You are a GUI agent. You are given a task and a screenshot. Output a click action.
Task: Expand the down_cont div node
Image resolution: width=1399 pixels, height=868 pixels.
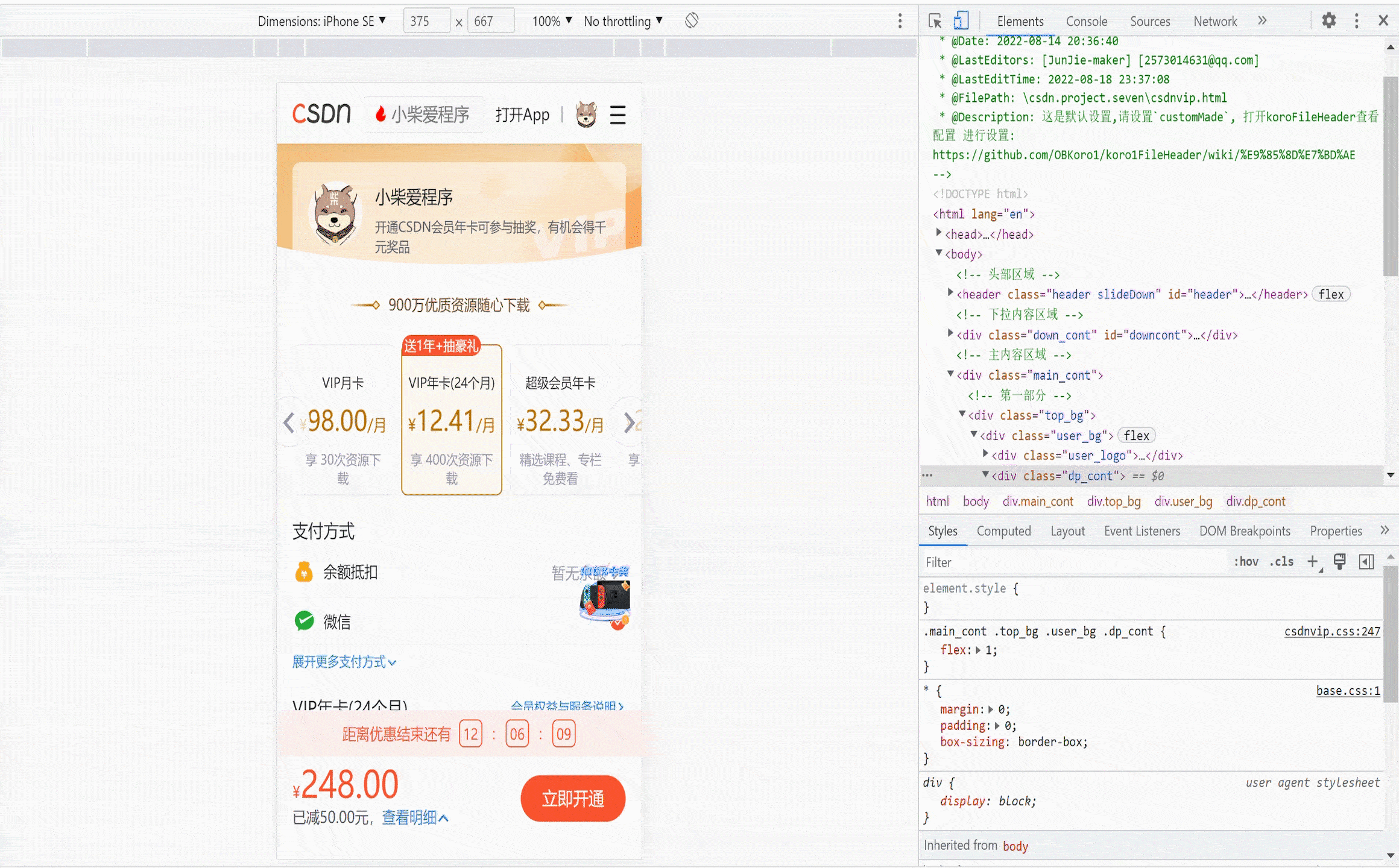[950, 333]
